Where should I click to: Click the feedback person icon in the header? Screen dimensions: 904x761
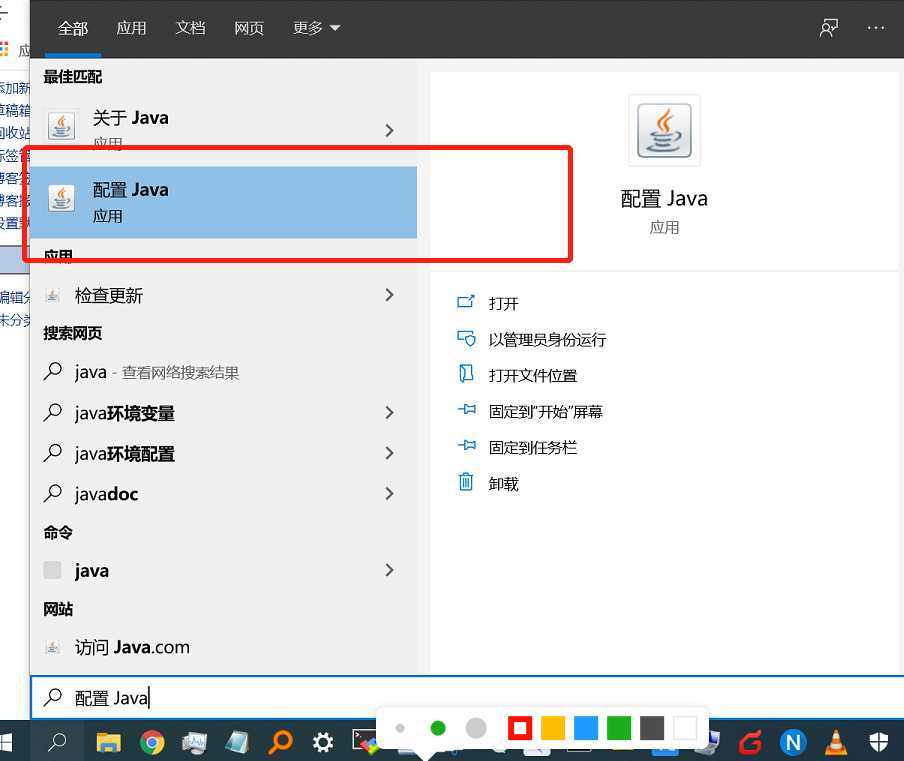[x=828, y=28]
